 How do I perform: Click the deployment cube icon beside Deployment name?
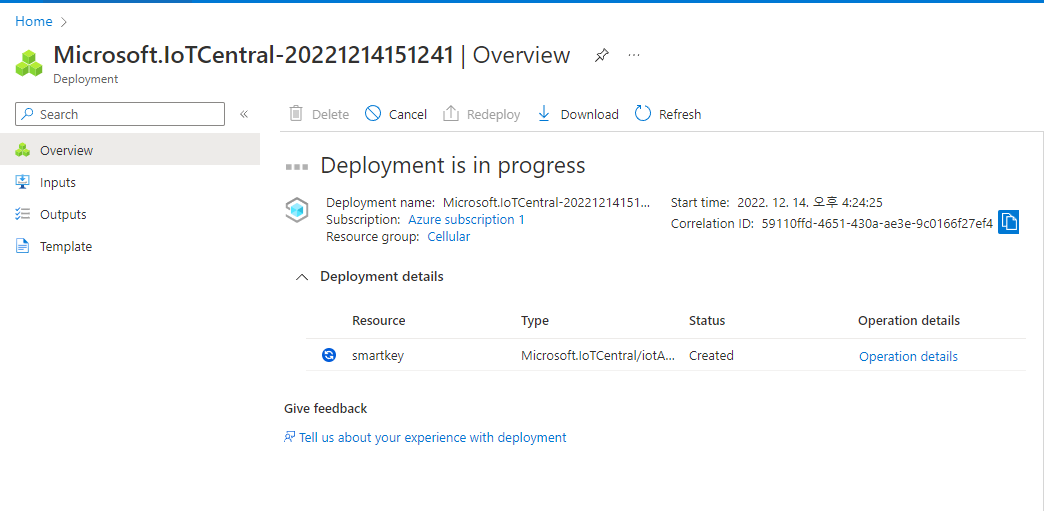tap(296, 210)
